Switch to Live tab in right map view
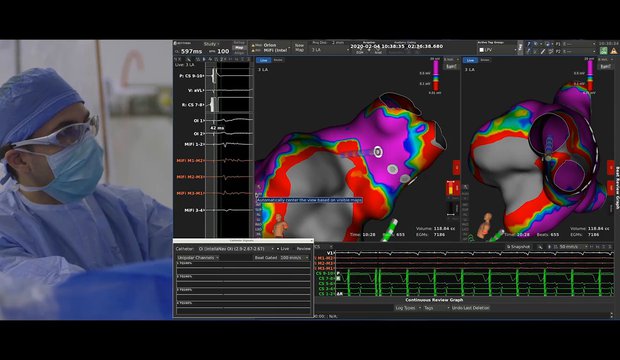The image size is (620, 360). (x=470, y=60)
